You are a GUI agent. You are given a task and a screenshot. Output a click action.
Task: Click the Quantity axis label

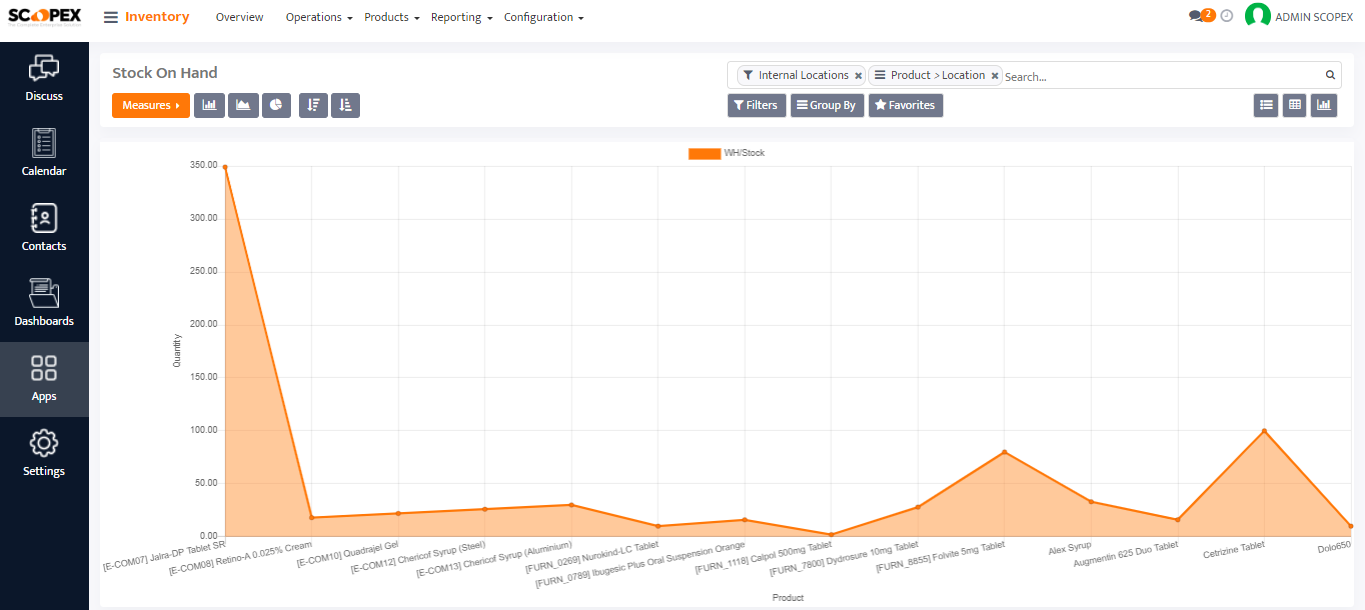click(178, 351)
